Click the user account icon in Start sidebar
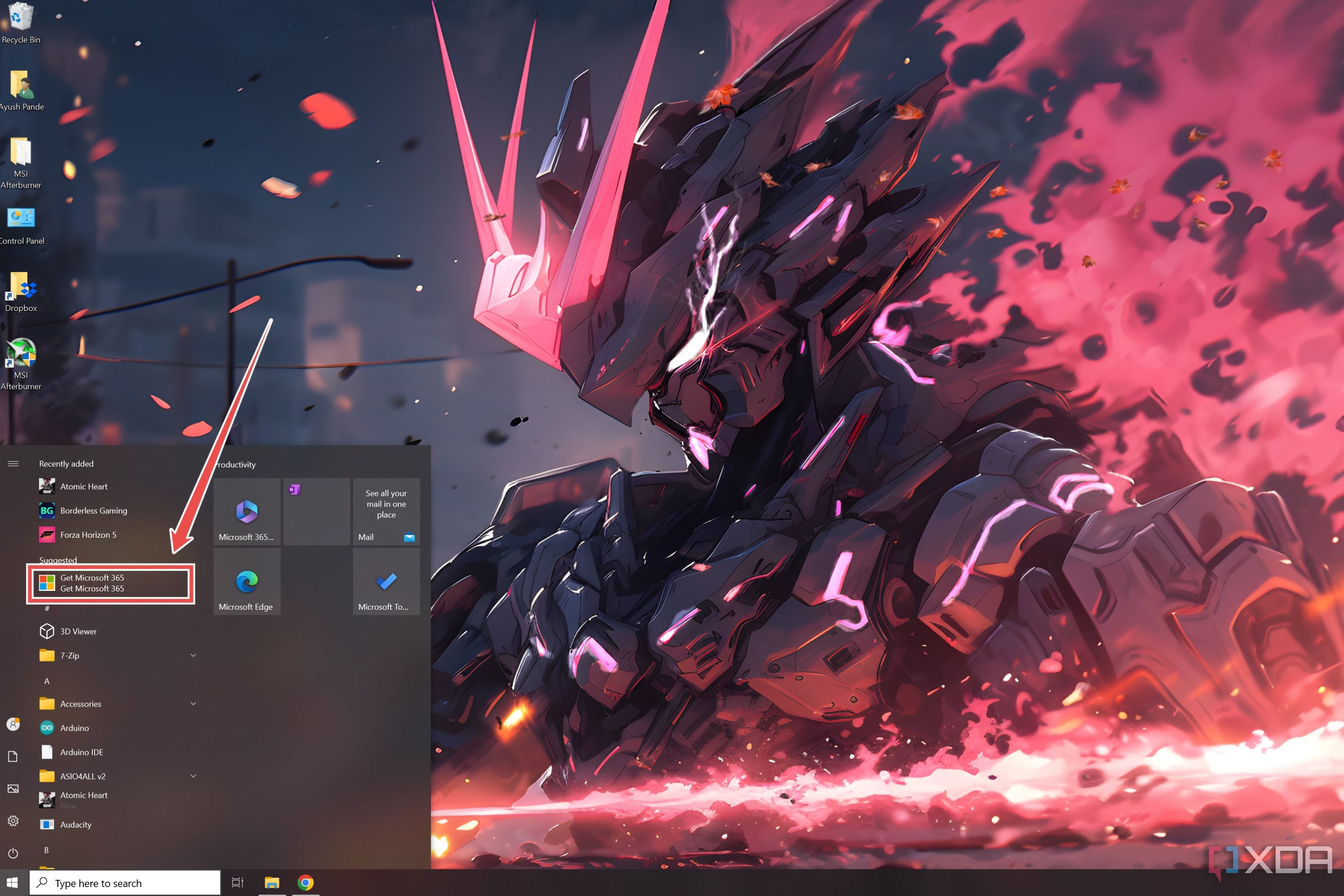1344x896 pixels. 13,724
